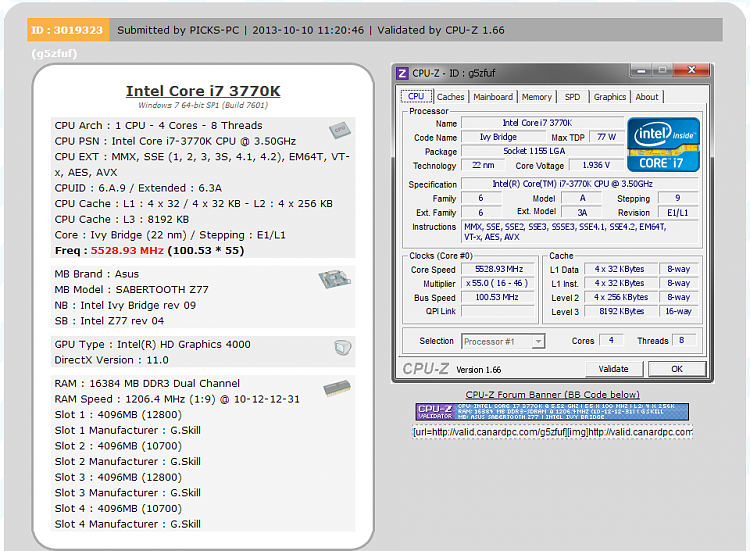
Task: Click the BB code URL text field
Action: [552, 432]
